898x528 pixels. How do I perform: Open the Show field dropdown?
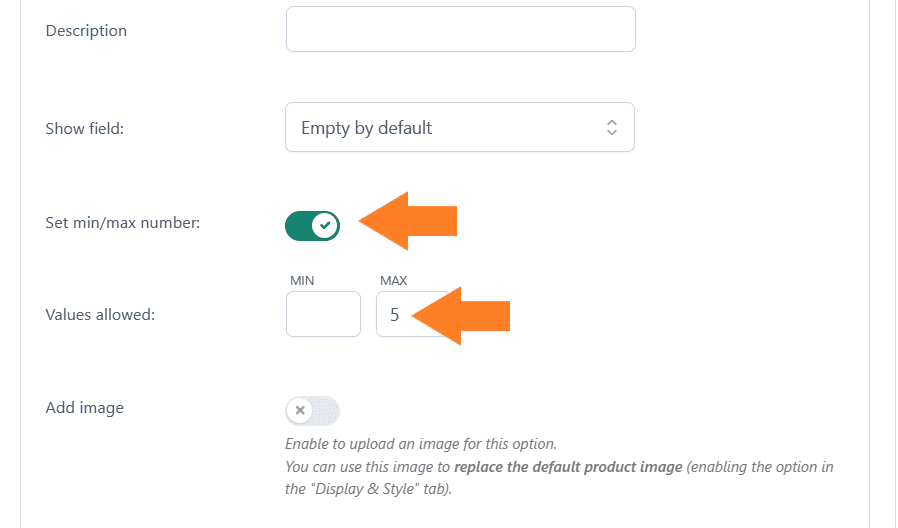[x=460, y=127]
